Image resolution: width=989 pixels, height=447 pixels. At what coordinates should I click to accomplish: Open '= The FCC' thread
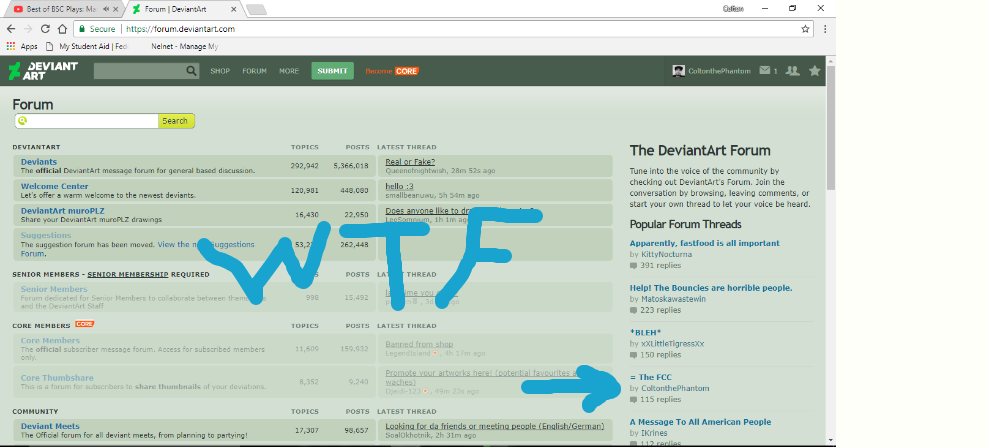(650, 377)
